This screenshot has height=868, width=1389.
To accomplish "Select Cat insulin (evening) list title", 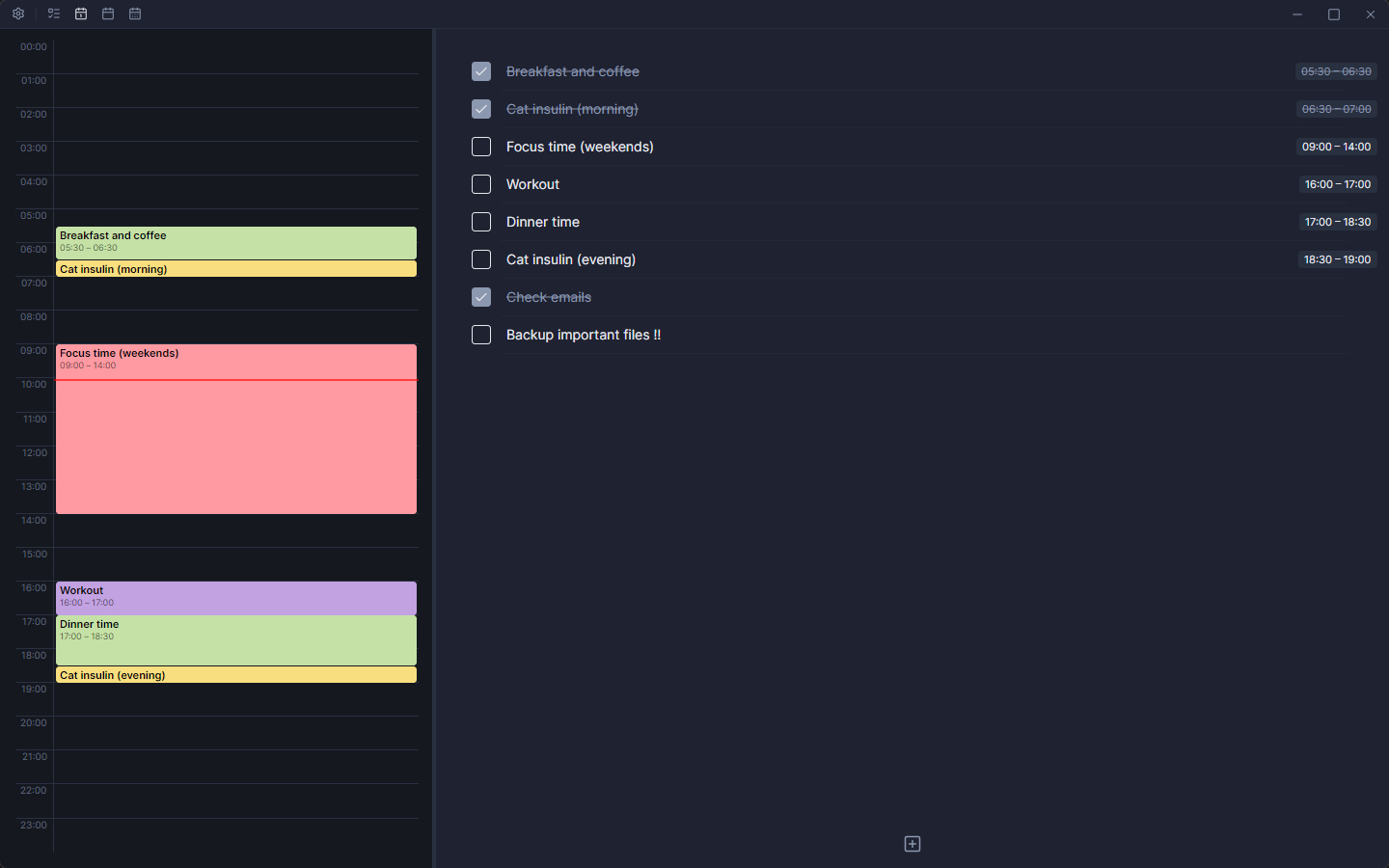I will (571, 259).
